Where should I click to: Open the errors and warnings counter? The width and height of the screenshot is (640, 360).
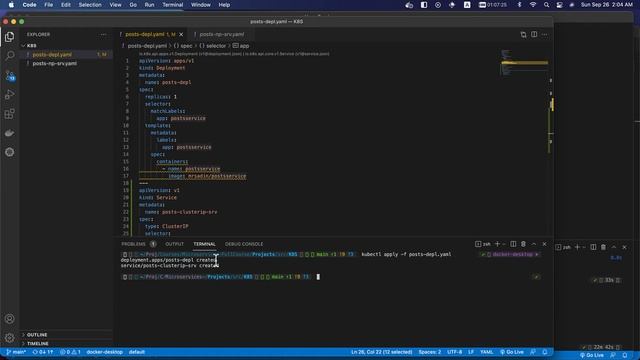click(70, 352)
